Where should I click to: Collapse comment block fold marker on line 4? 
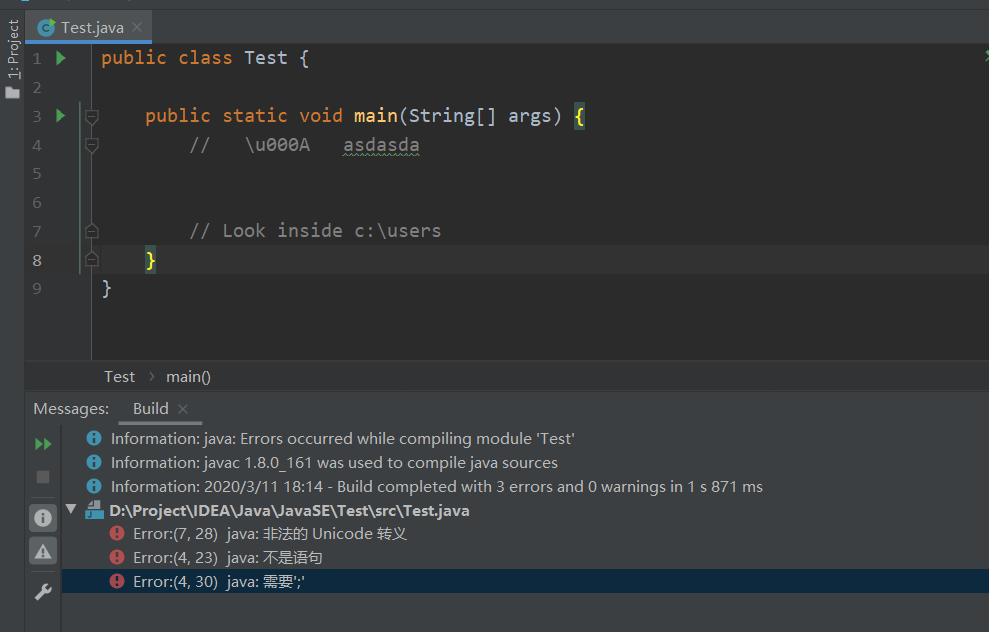click(x=91, y=146)
